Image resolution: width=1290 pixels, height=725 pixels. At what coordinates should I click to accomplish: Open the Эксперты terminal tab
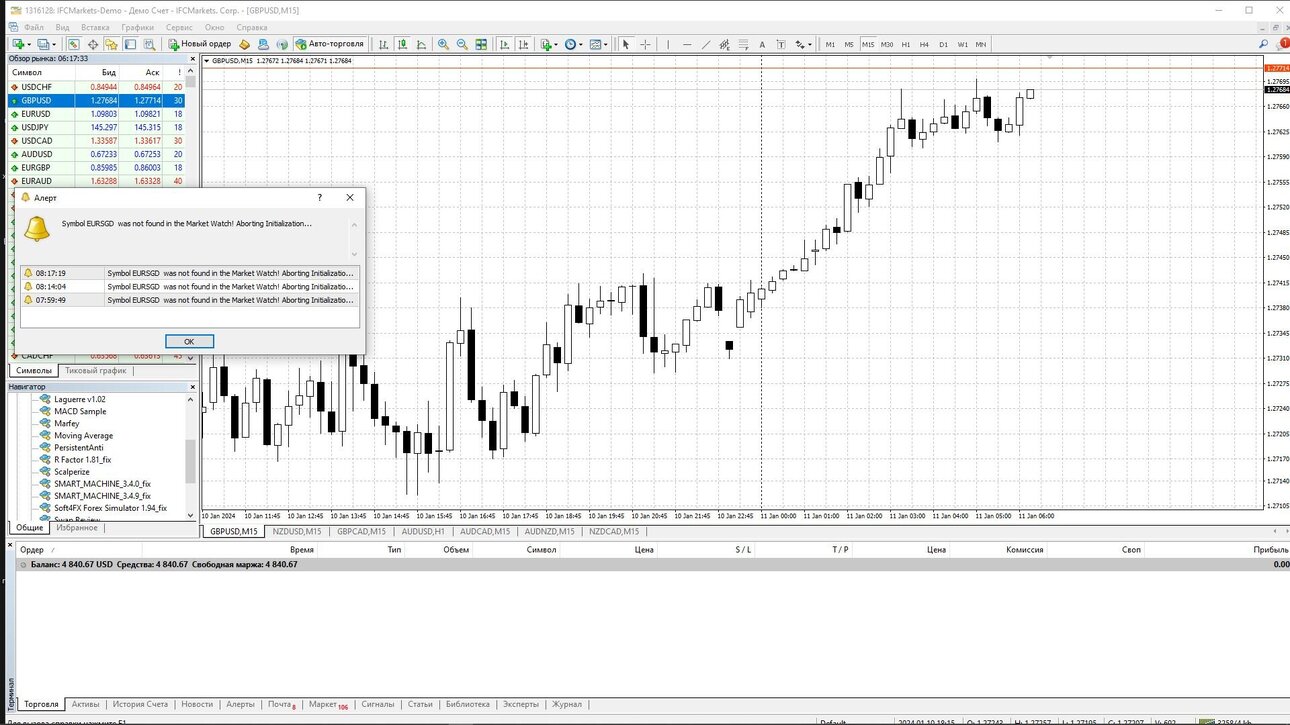point(521,704)
